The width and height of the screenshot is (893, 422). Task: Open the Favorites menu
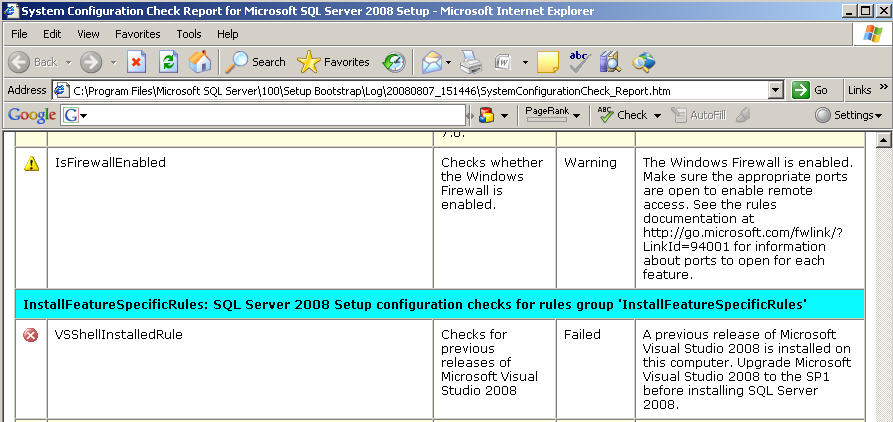137,34
